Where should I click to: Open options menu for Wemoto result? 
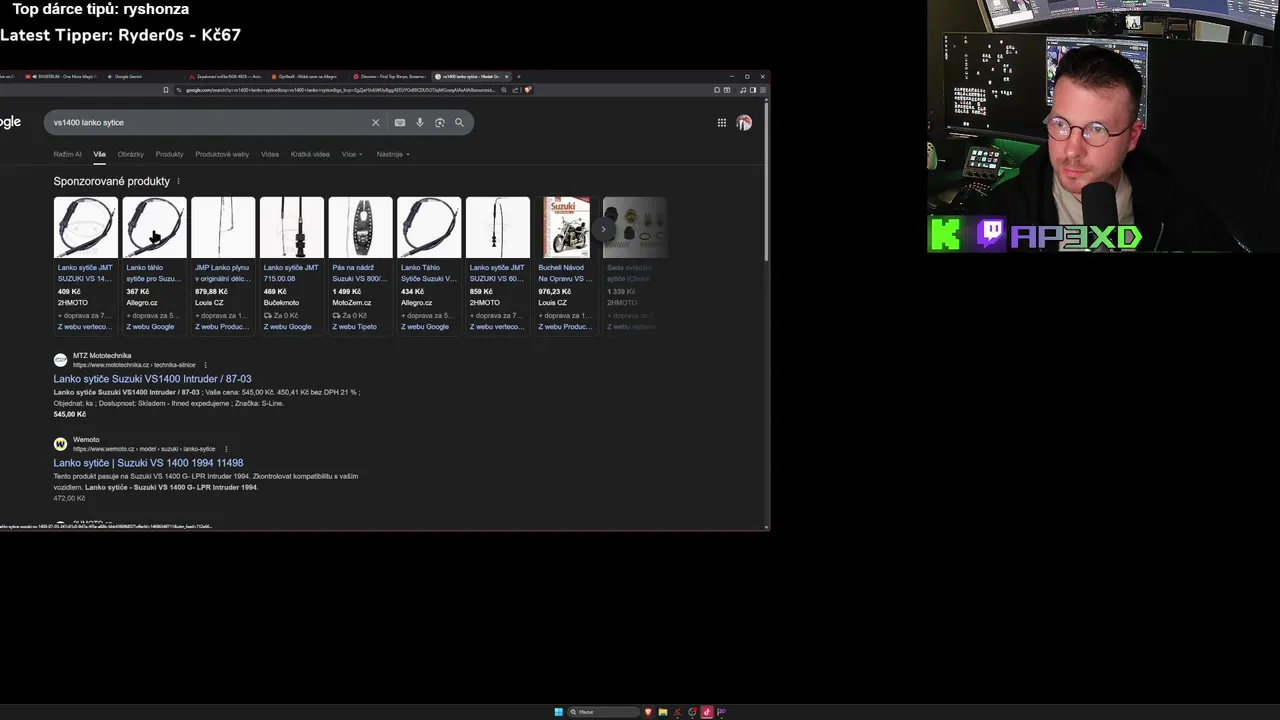(x=225, y=449)
